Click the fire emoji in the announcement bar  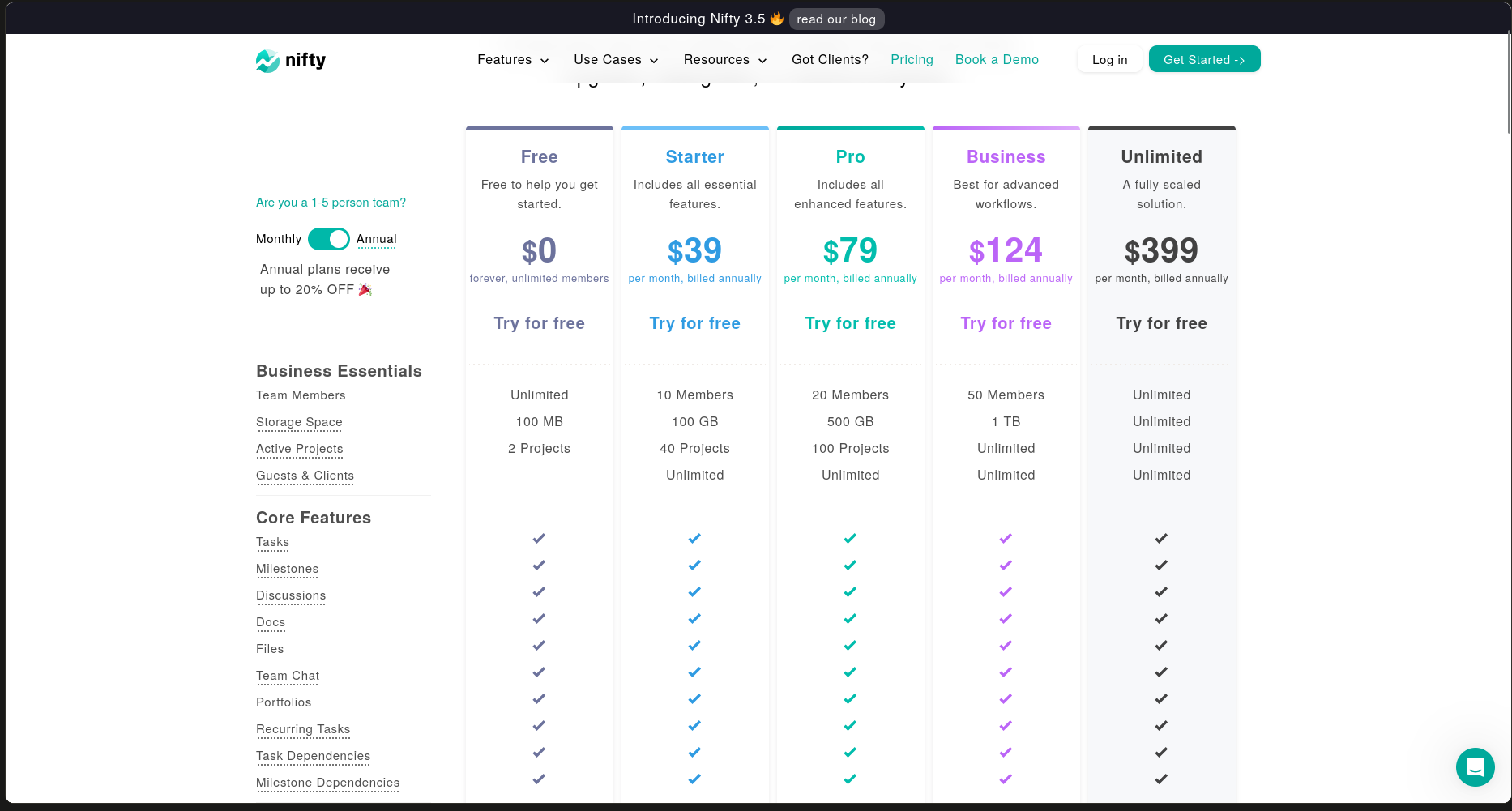(777, 18)
